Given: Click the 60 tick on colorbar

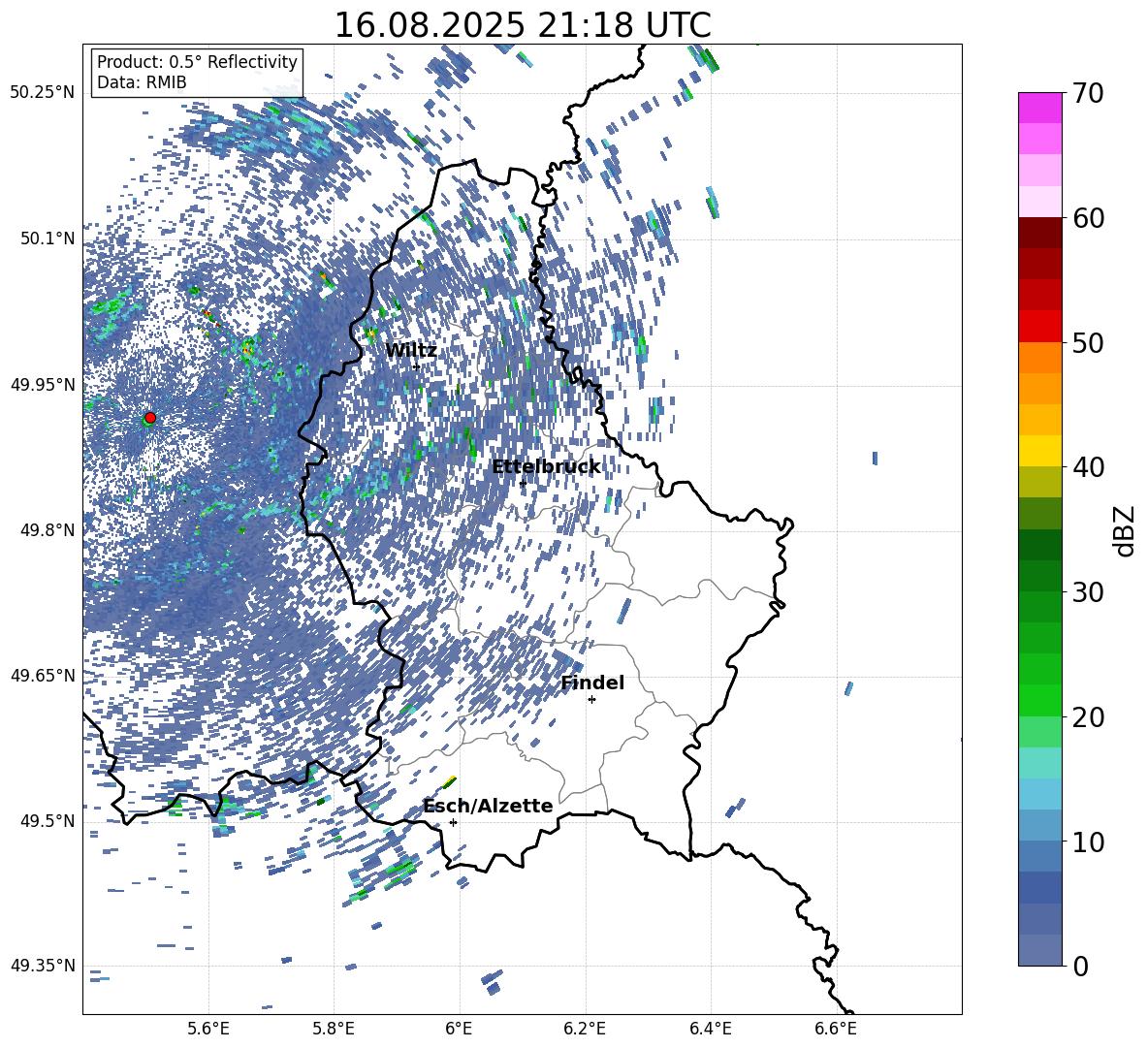Looking at the screenshot, I should pos(1088,218).
